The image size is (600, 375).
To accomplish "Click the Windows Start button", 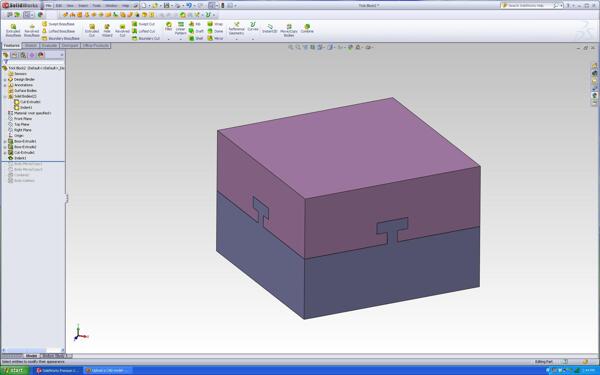I will (x=15, y=370).
